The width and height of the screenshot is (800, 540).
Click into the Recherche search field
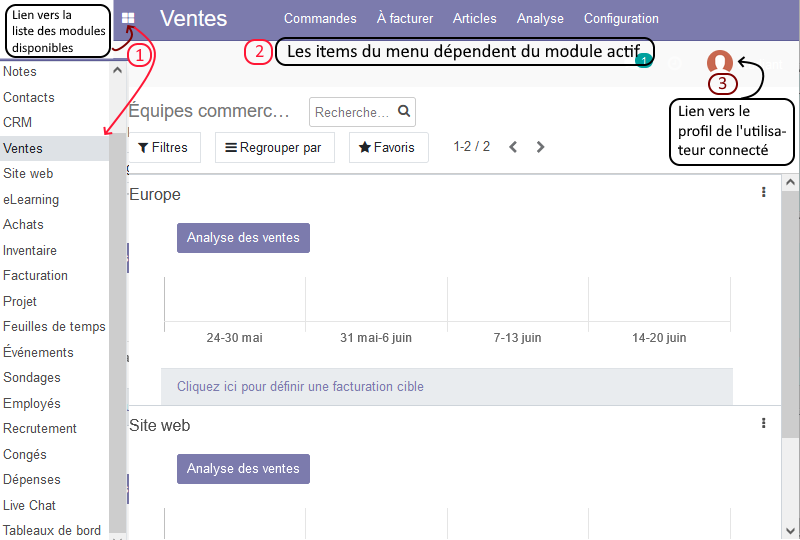[352, 112]
